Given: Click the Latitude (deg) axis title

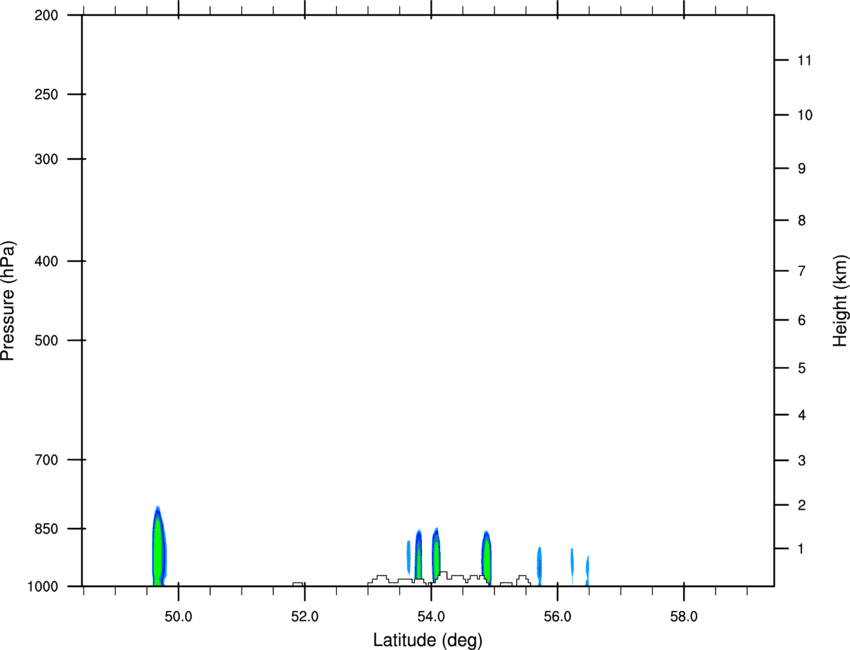Looking at the screenshot, I should point(427,640).
